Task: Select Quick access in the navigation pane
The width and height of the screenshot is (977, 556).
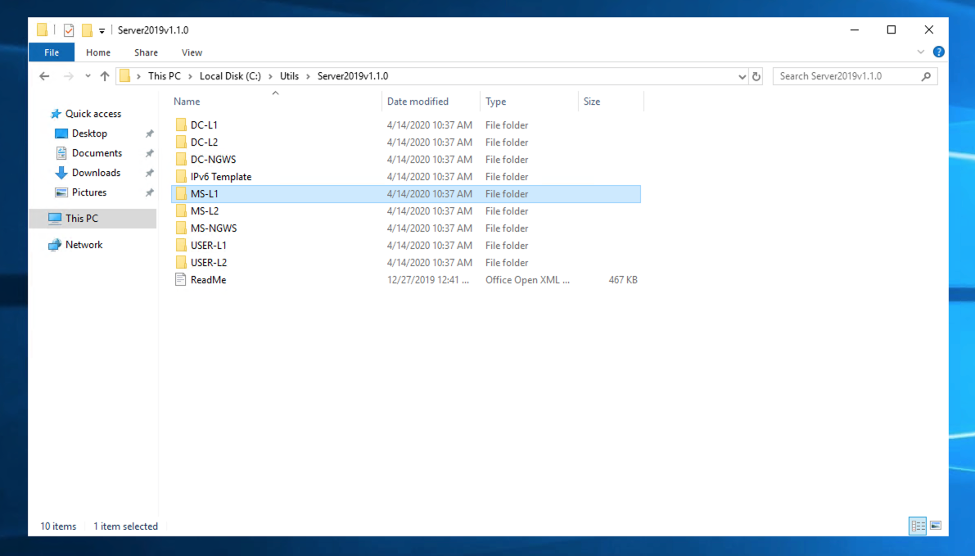Action: click(x=93, y=113)
